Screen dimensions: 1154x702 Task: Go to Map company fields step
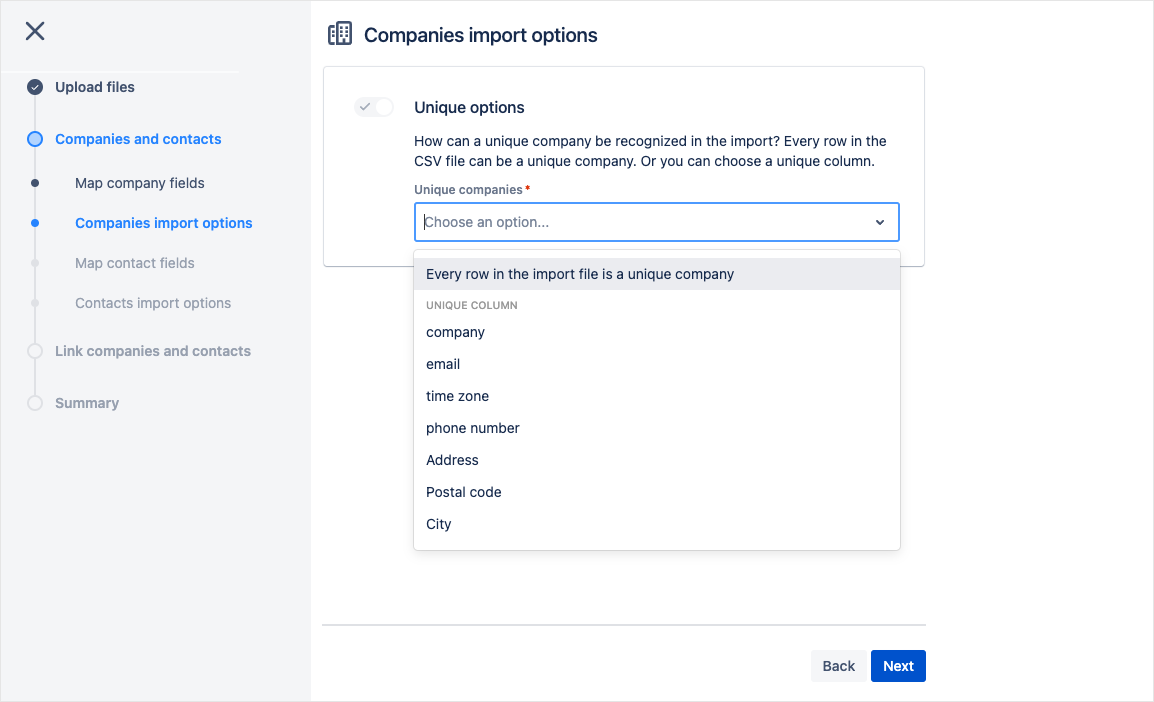tap(140, 183)
